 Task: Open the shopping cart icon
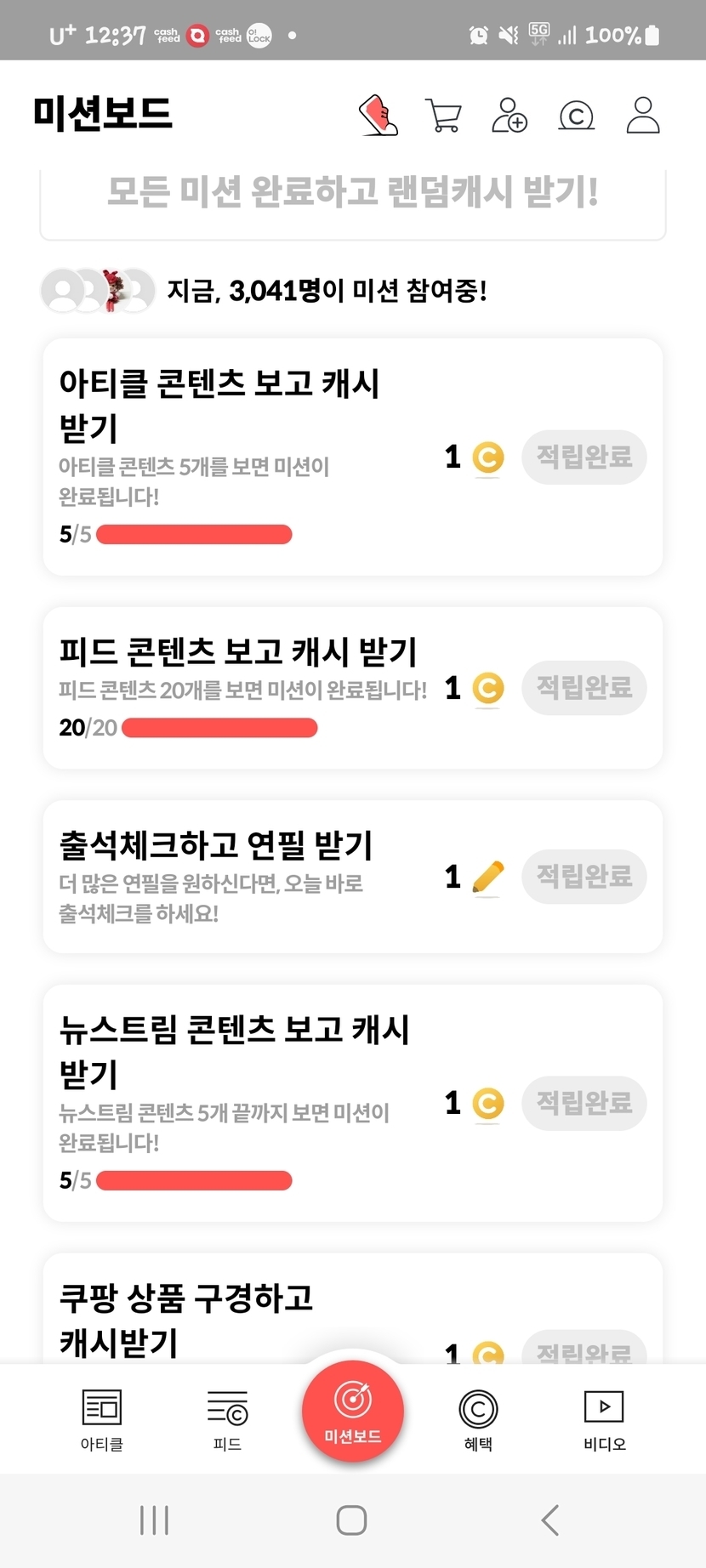tap(443, 116)
